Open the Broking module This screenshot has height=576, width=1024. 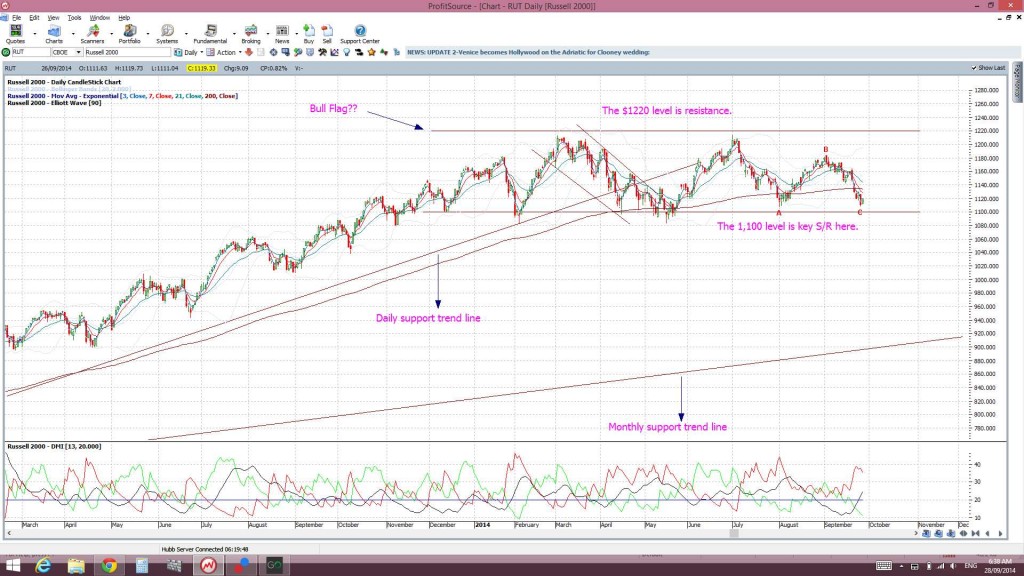pyautogui.click(x=251, y=33)
